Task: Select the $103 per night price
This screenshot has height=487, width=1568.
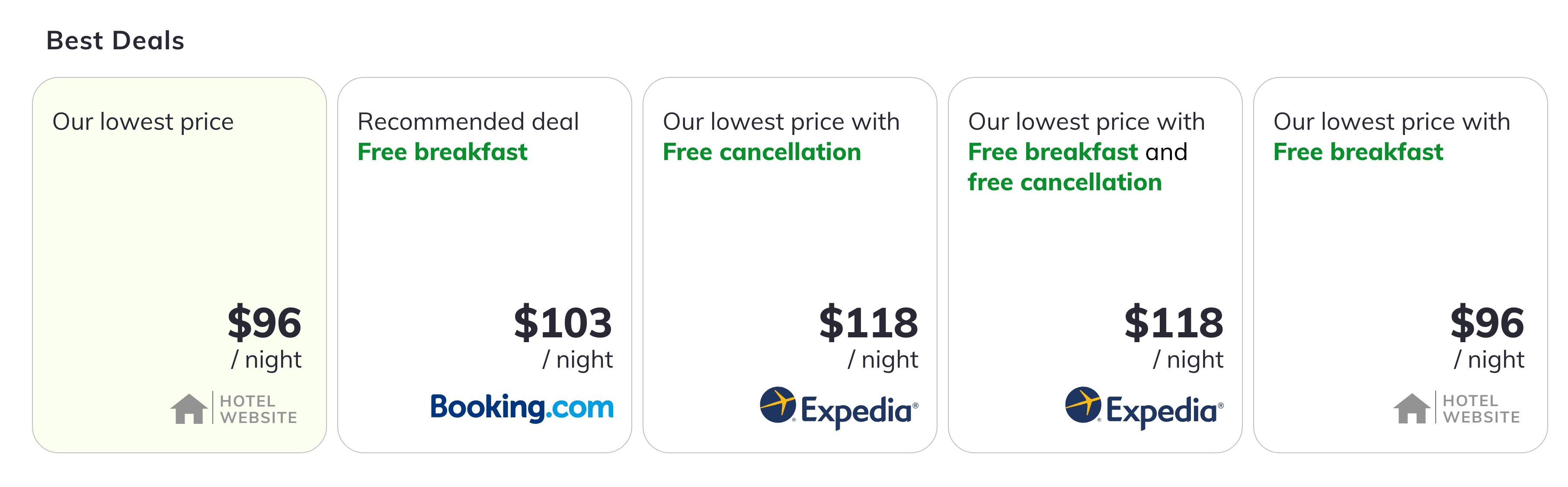Action: 563,323
